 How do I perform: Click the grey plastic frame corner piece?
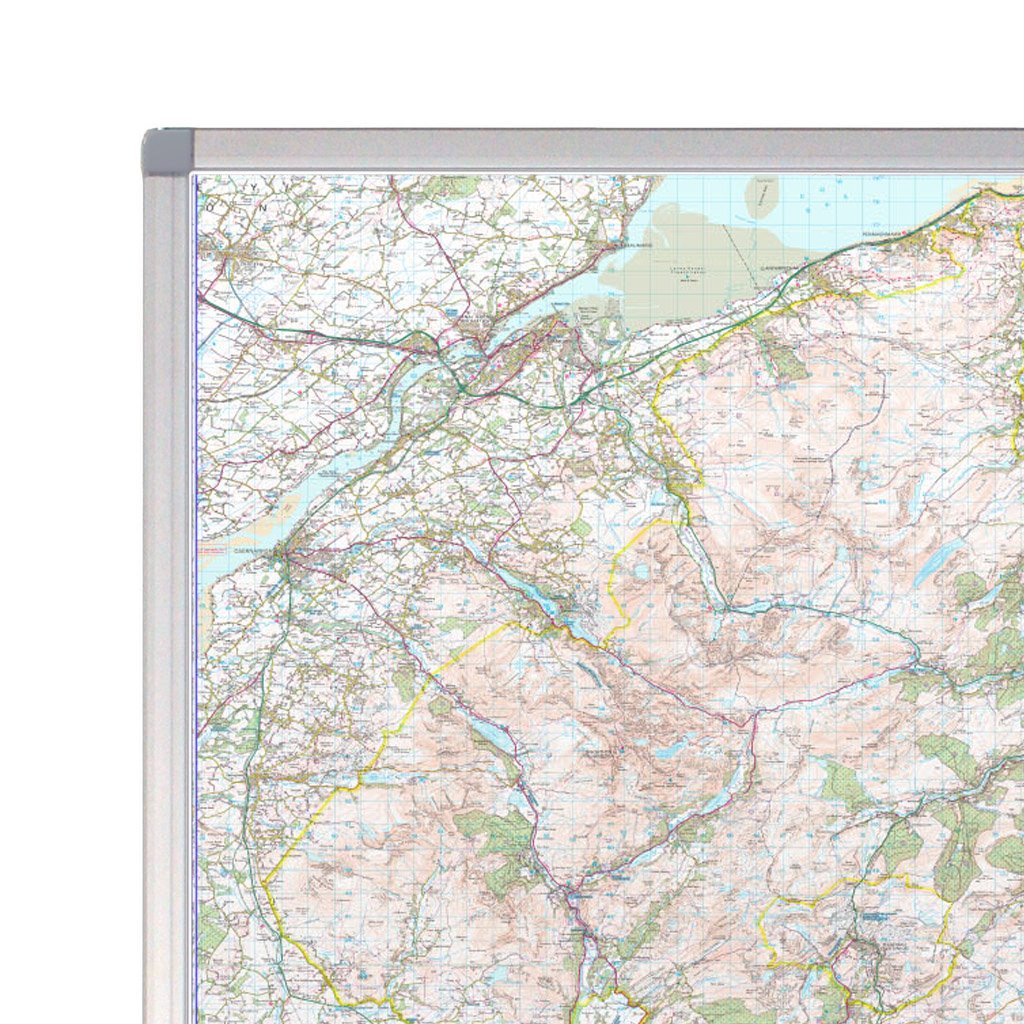(x=167, y=152)
